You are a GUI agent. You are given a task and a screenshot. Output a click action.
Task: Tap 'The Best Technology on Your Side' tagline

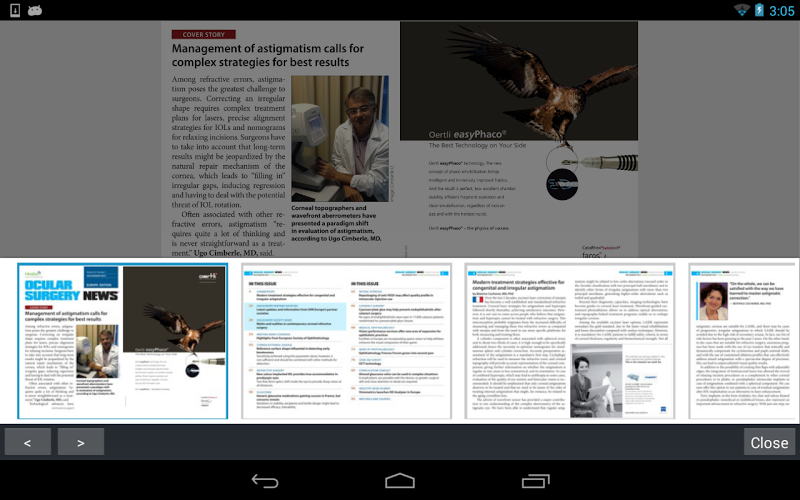(x=477, y=145)
